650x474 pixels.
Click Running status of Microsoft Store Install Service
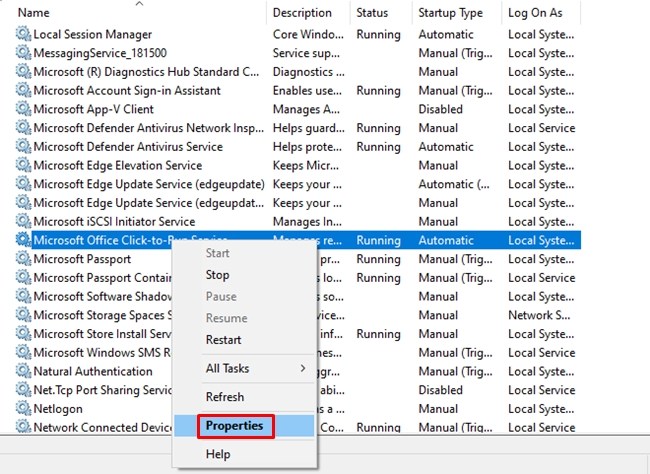pyautogui.click(x=378, y=334)
